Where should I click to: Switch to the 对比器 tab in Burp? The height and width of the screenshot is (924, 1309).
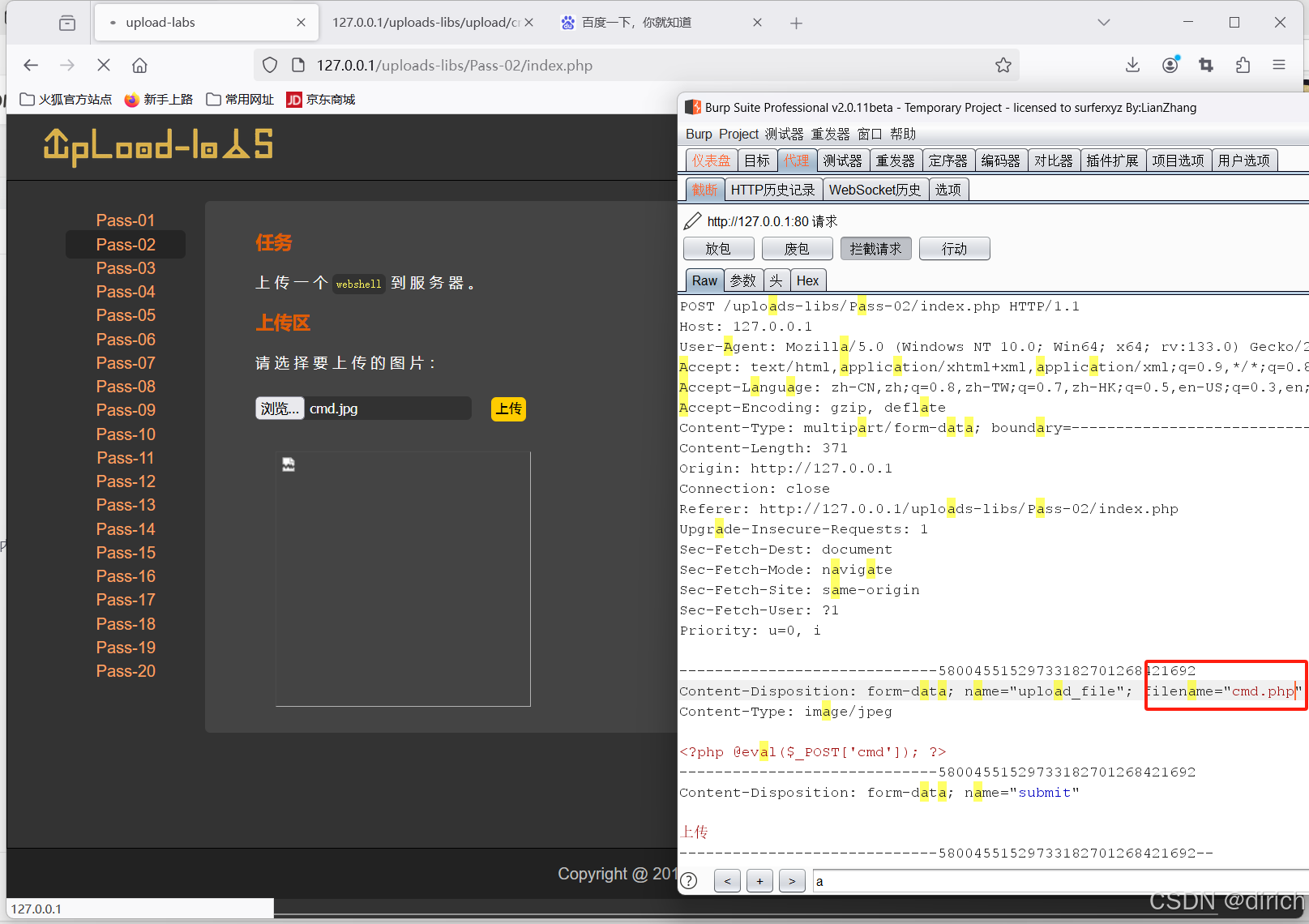[x=1054, y=160]
